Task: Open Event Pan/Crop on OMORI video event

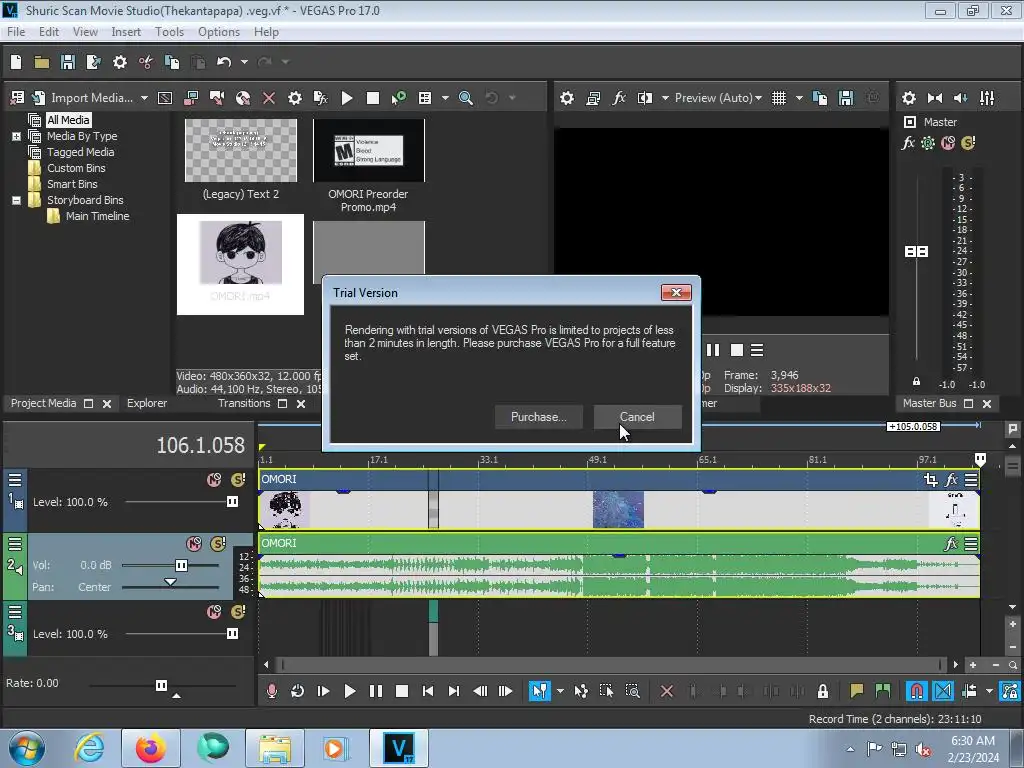Action: point(931,480)
